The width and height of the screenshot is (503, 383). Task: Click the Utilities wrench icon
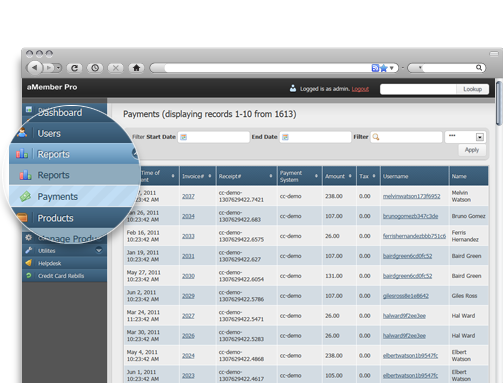[29, 250]
